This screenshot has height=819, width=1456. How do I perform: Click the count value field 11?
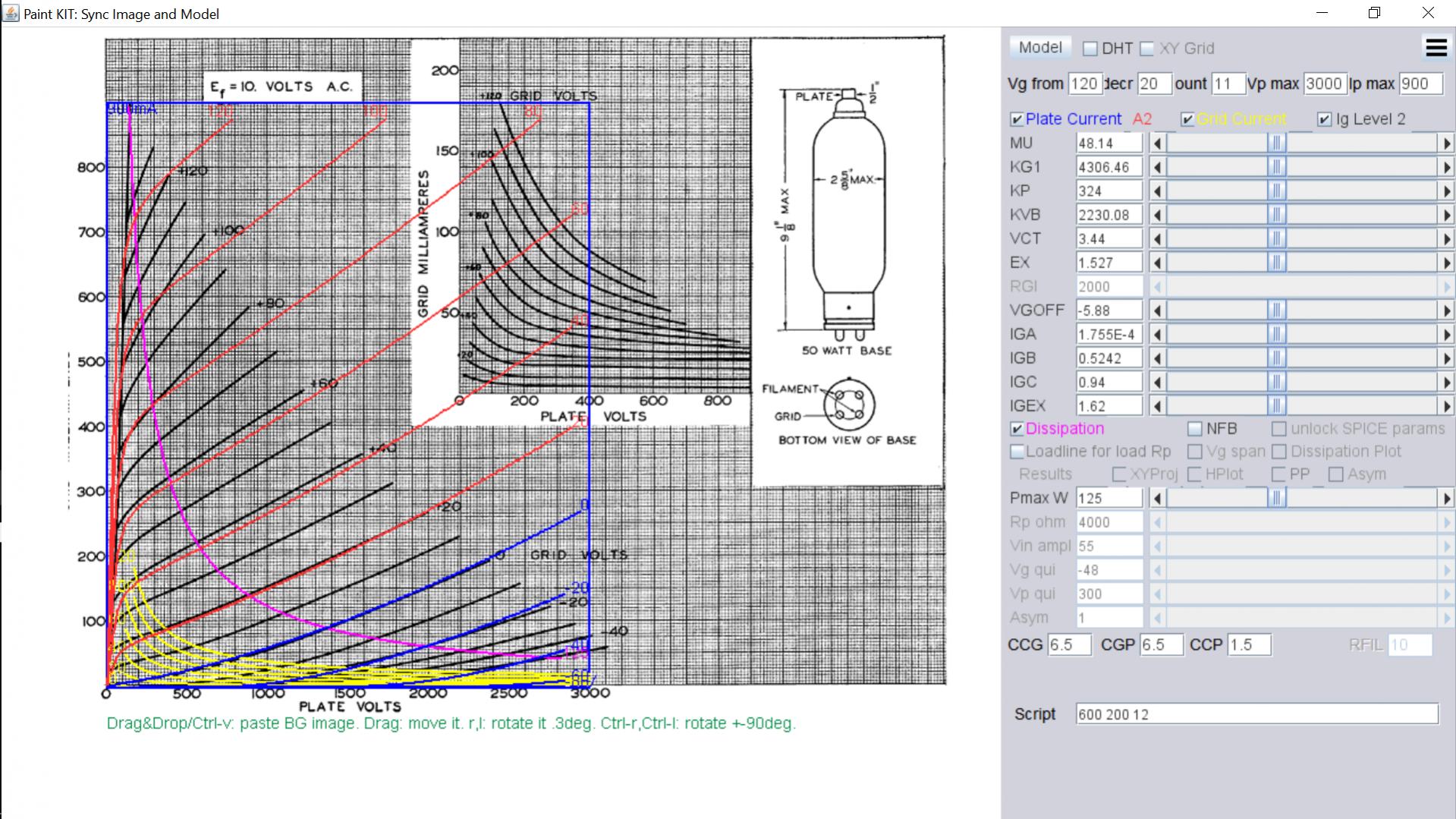1228,83
